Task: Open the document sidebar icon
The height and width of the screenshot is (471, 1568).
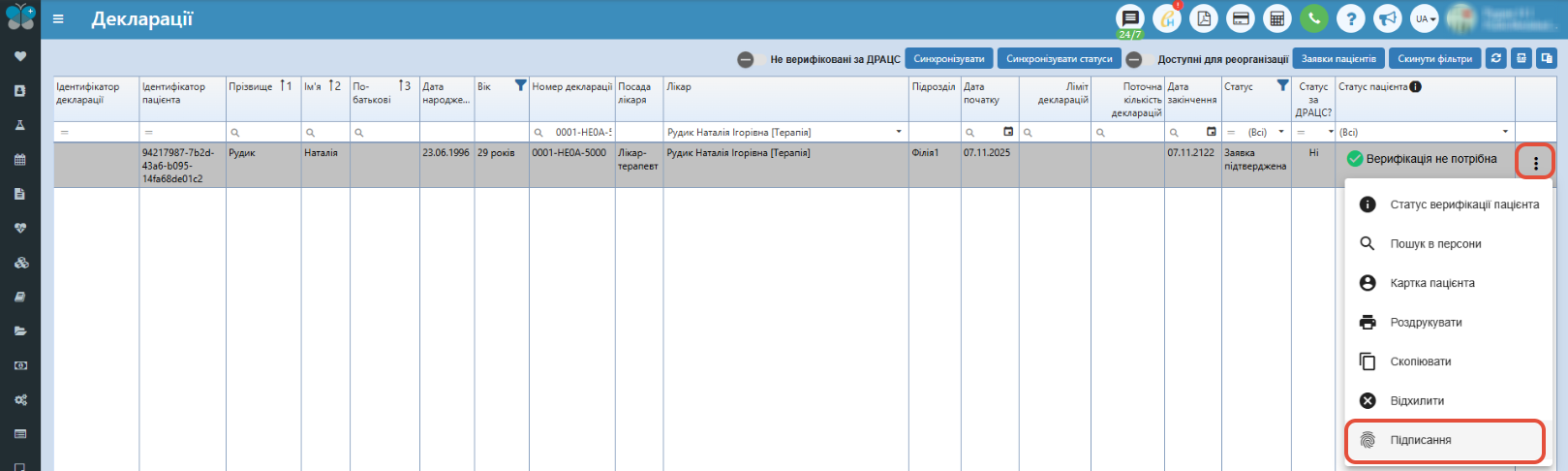Action: [20, 194]
